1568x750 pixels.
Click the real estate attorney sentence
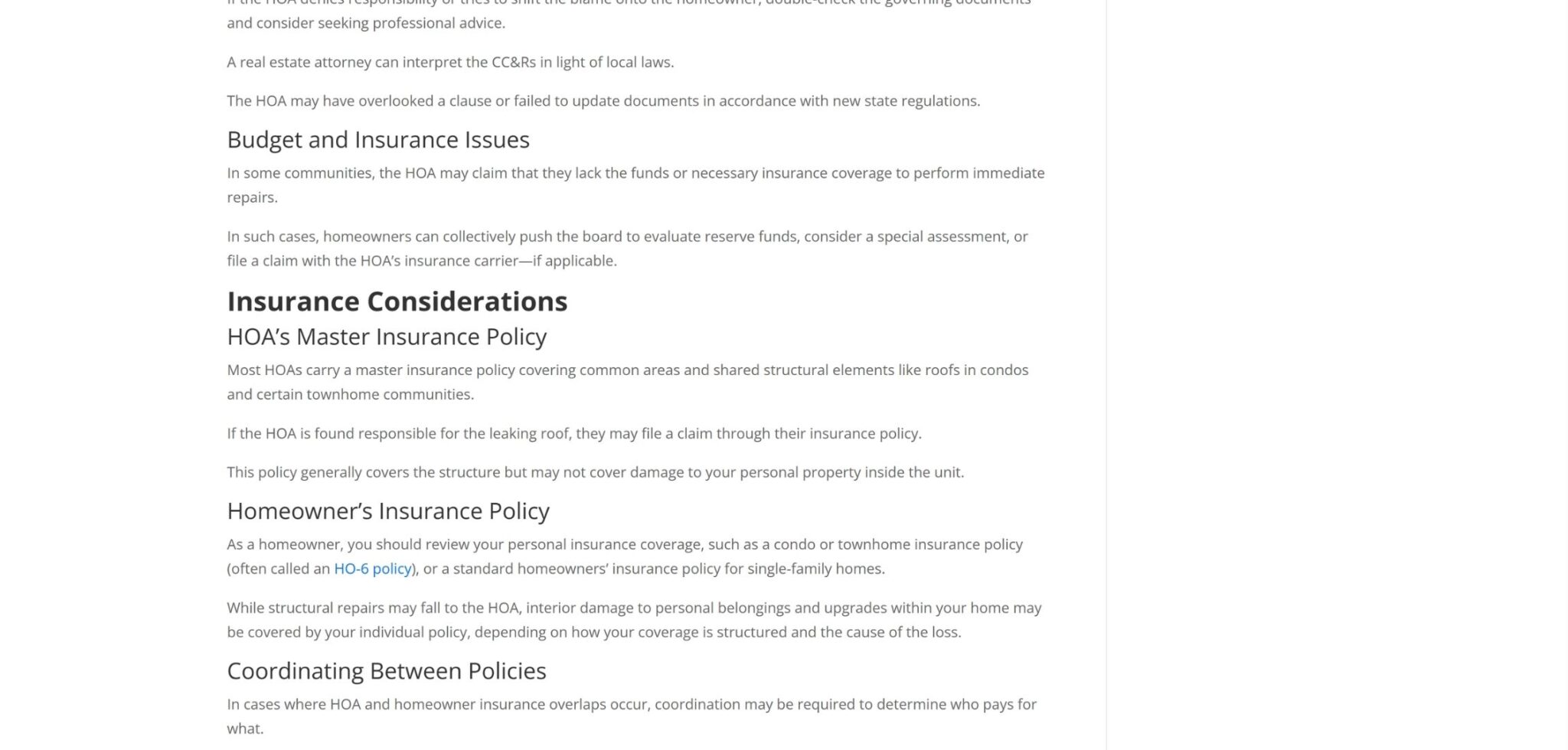click(x=450, y=62)
